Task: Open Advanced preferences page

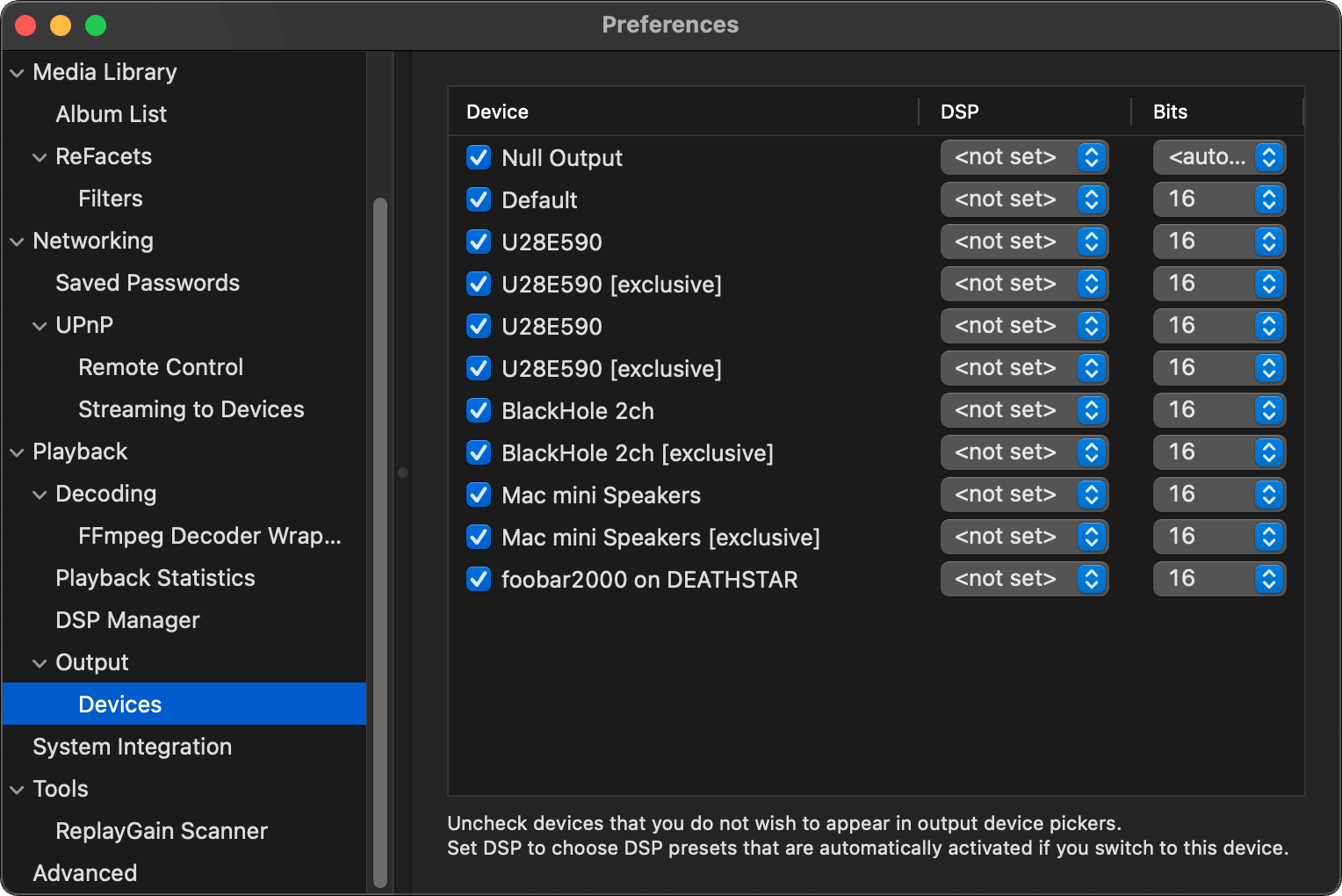Action: tap(84, 873)
